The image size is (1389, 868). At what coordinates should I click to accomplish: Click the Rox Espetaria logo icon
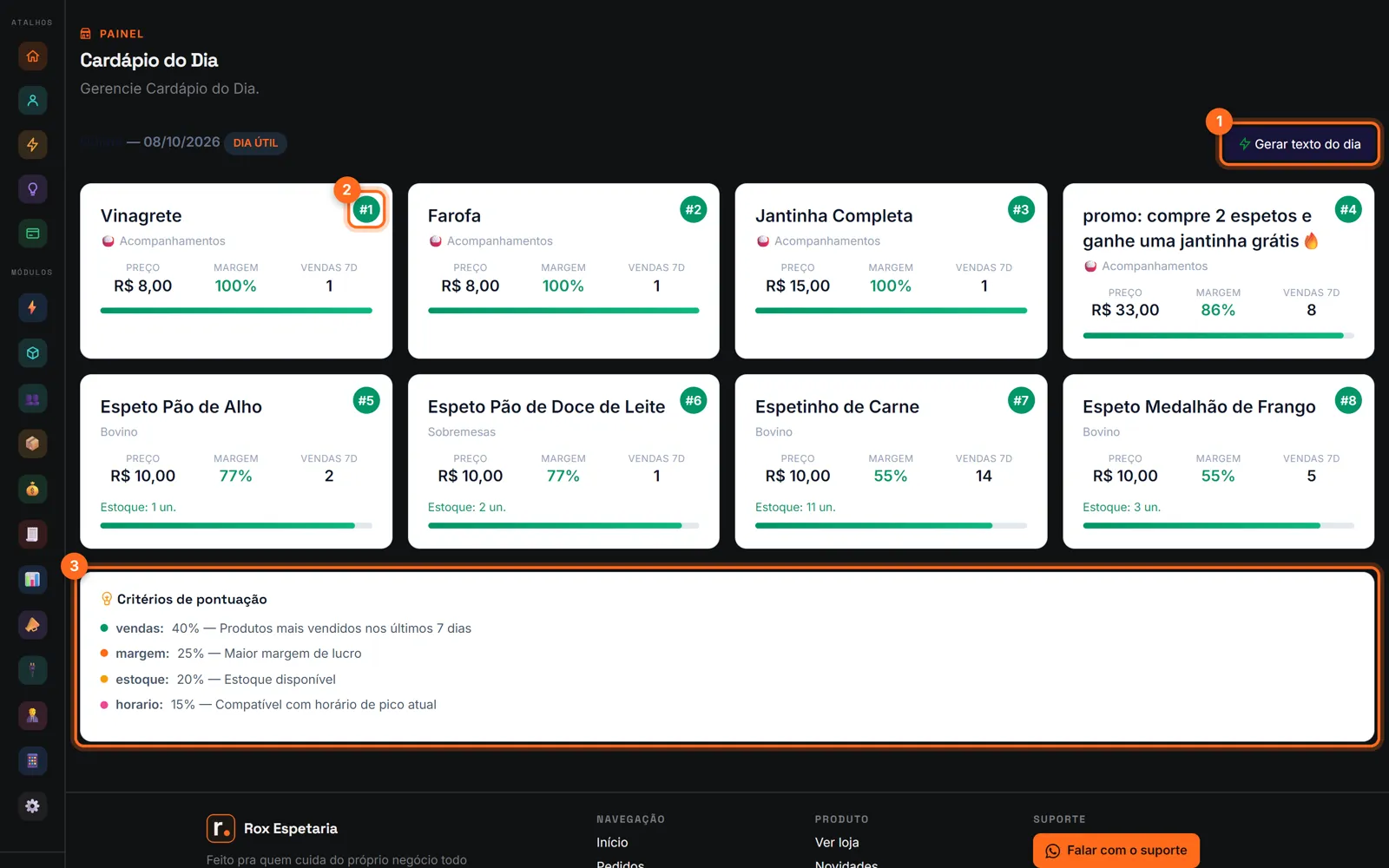tap(221, 828)
